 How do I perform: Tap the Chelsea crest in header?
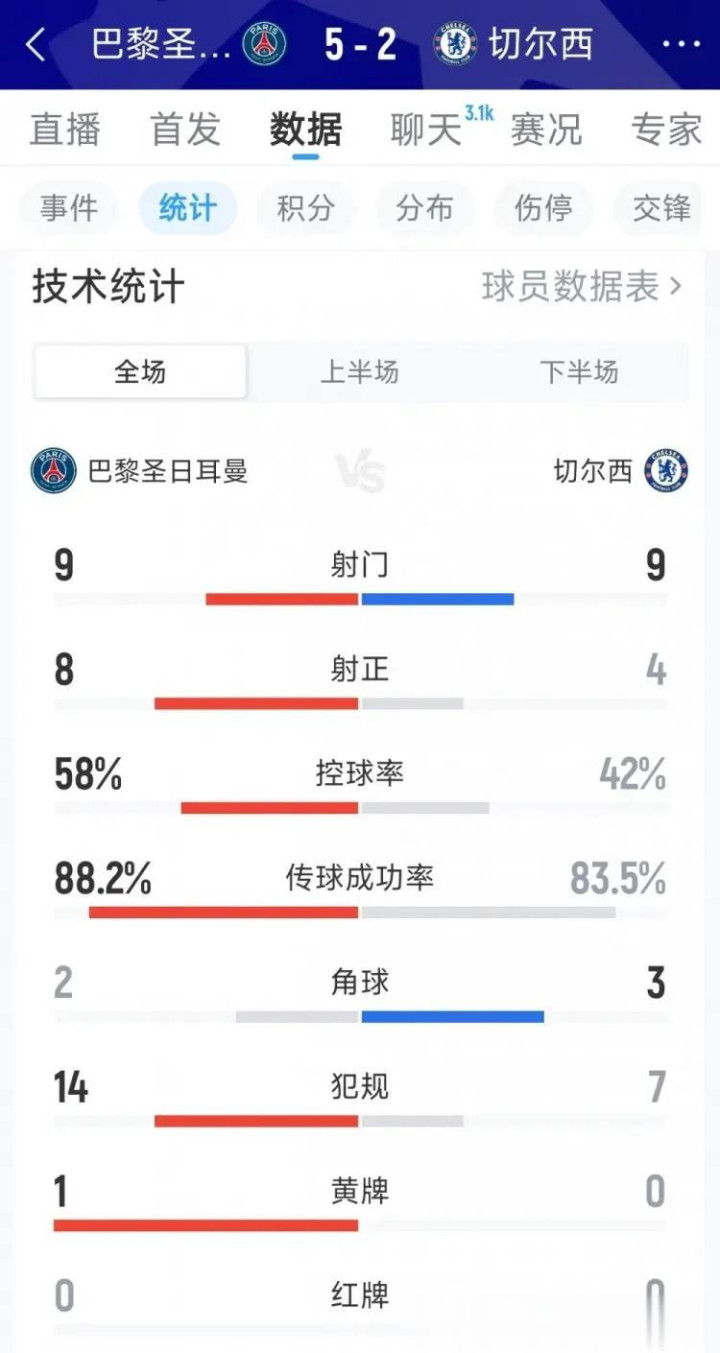455,45
